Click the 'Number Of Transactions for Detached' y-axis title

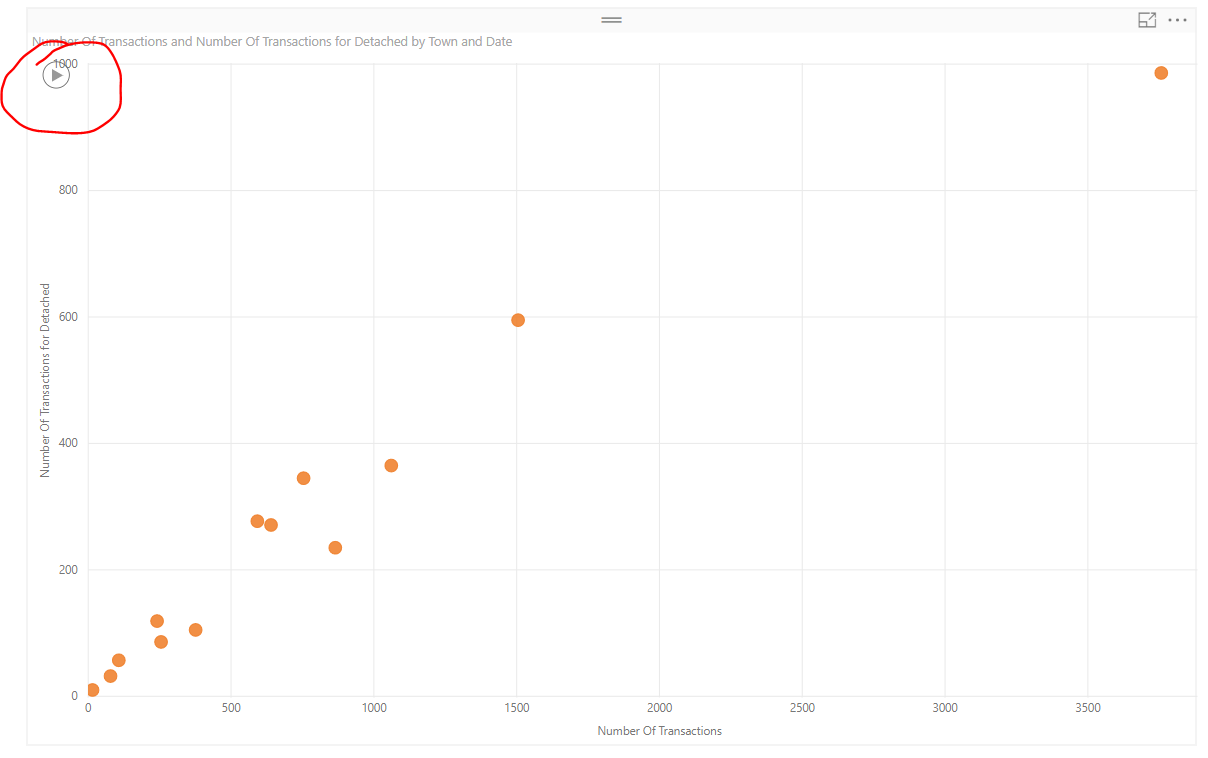(45, 380)
